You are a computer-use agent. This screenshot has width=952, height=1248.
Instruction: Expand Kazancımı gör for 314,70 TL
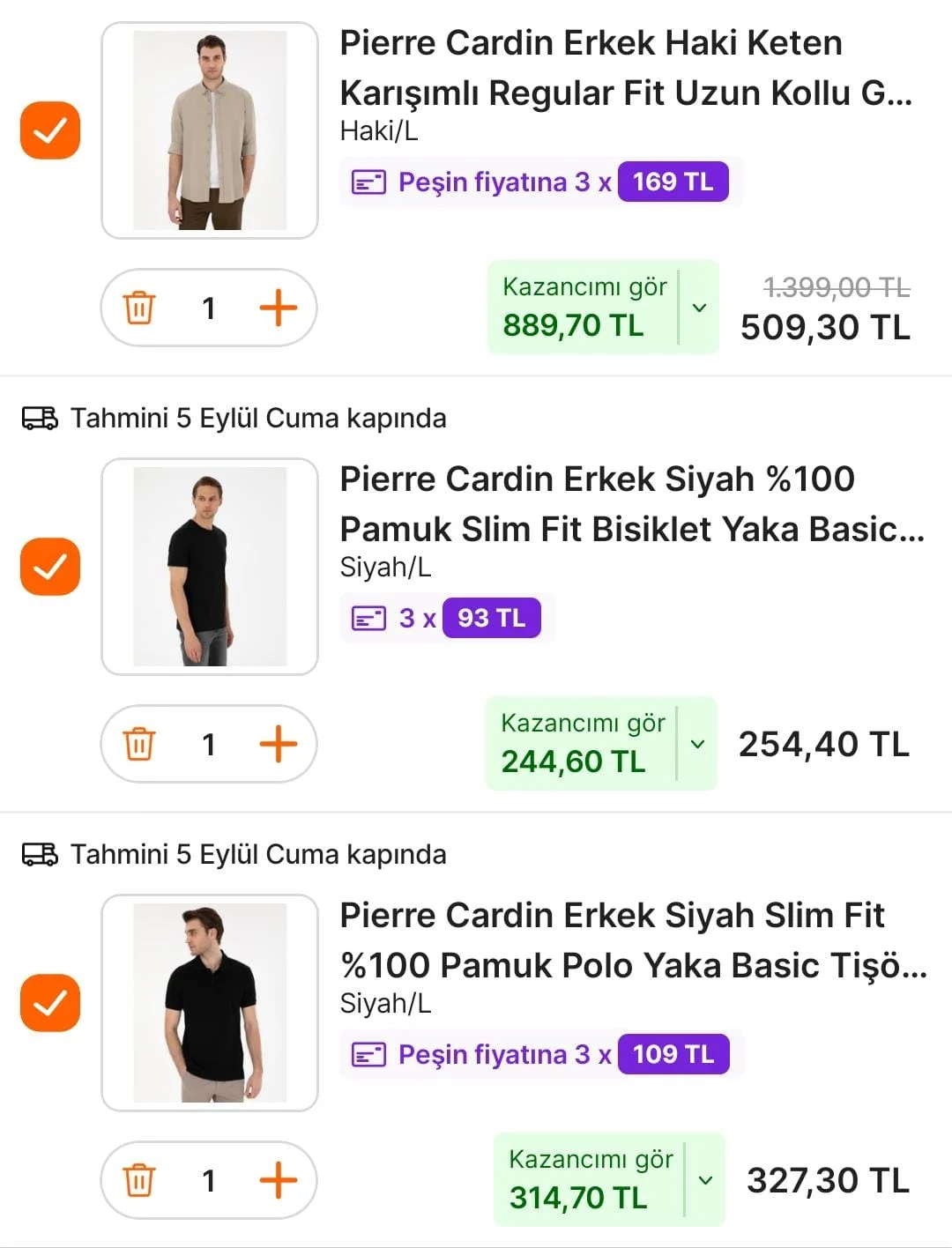(705, 1180)
